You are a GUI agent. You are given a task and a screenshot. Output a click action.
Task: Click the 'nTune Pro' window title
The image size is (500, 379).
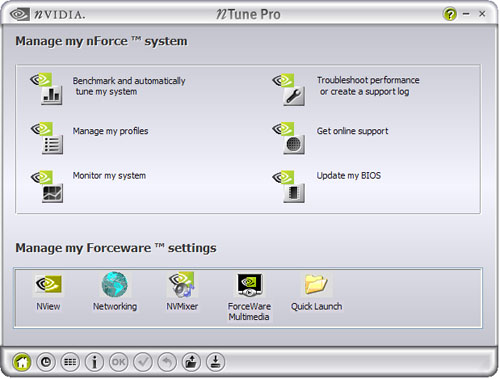248,14
